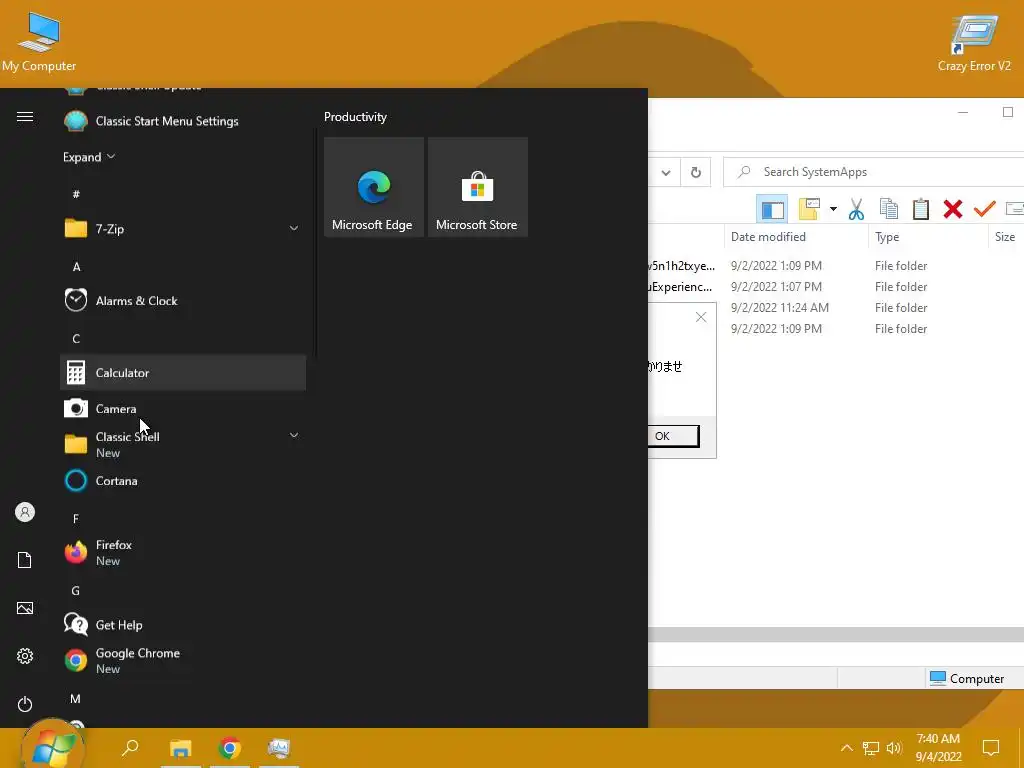The height and width of the screenshot is (768, 1024).
Task: Click the Paste clipboard icon in Explorer toolbar
Action: click(x=921, y=209)
